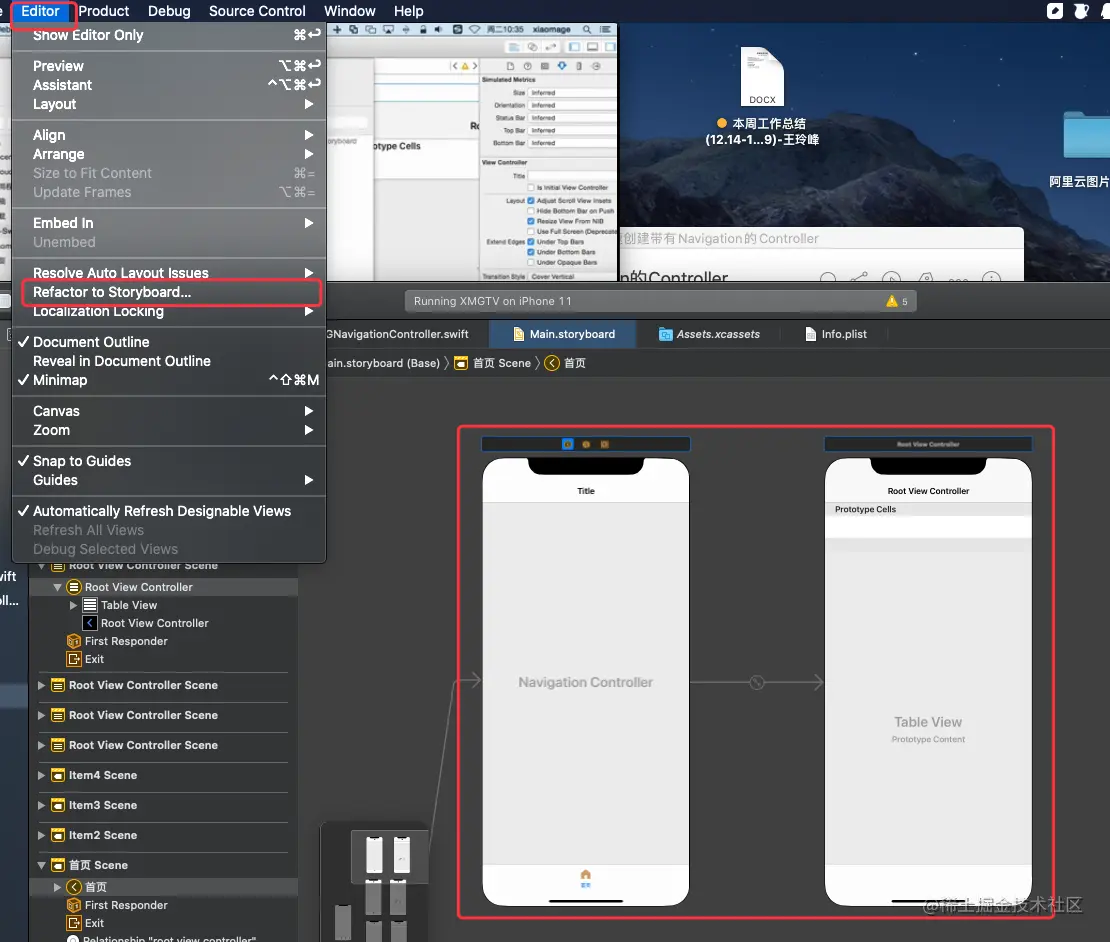Collapse the Root View Controller tree item
The image size is (1110, 942).
(x=57, y=587)
